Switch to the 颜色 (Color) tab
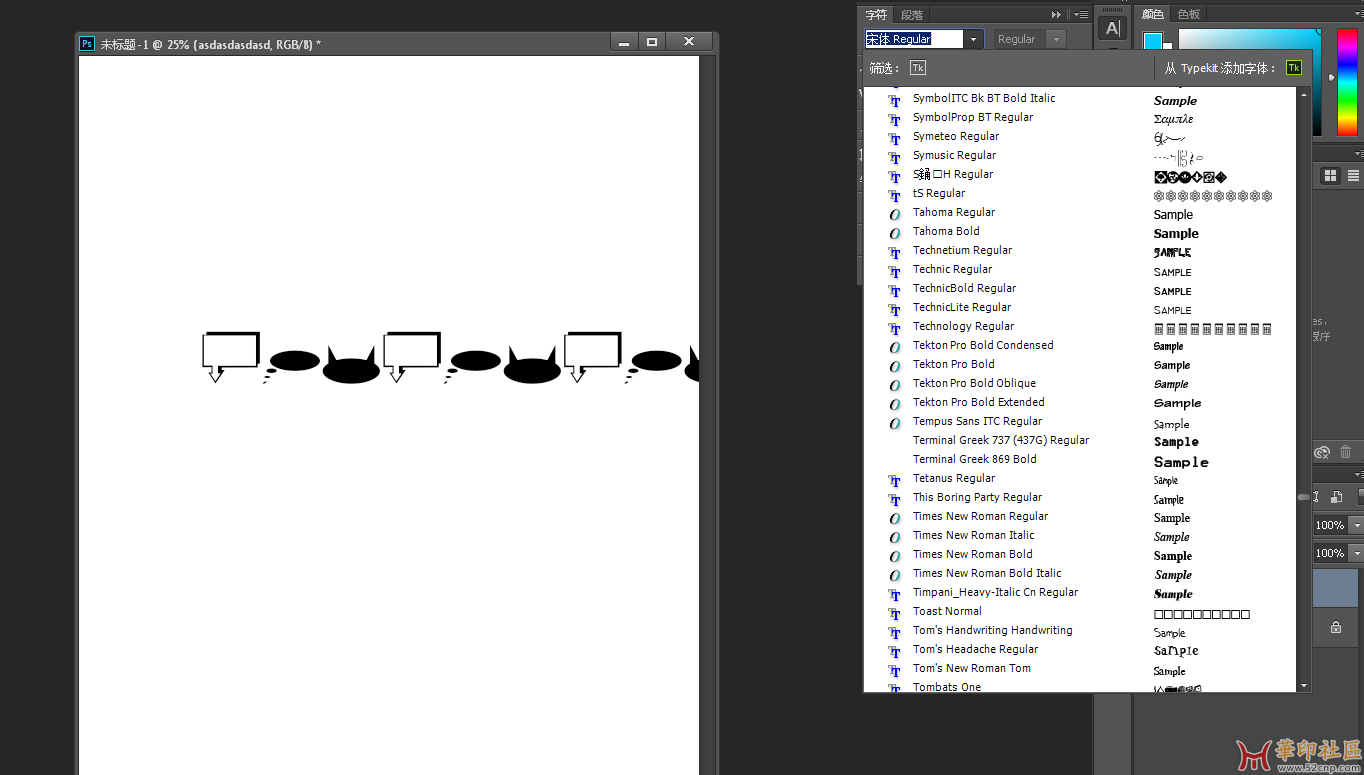 pyautogui.click(x=1153, y=14)
